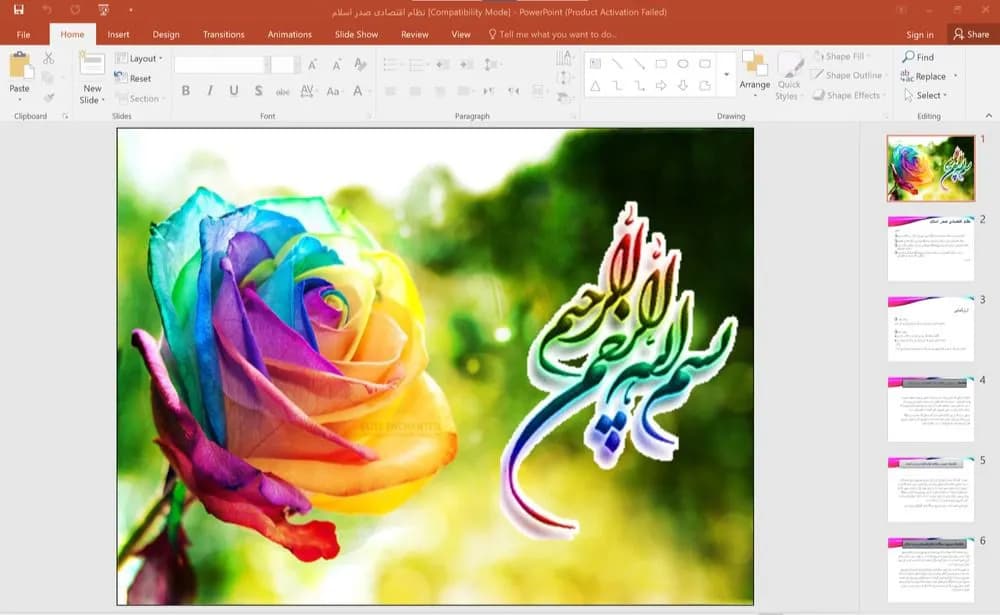
Task: Increase font size with the larger A icon
Action: click(x=312, y=64)
